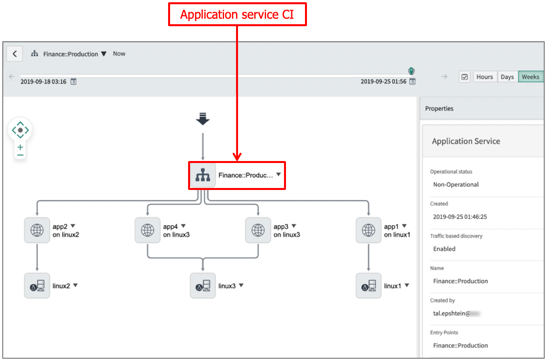Select the linux1 server icon
The image size is (546, 360).
pos(368,286)
